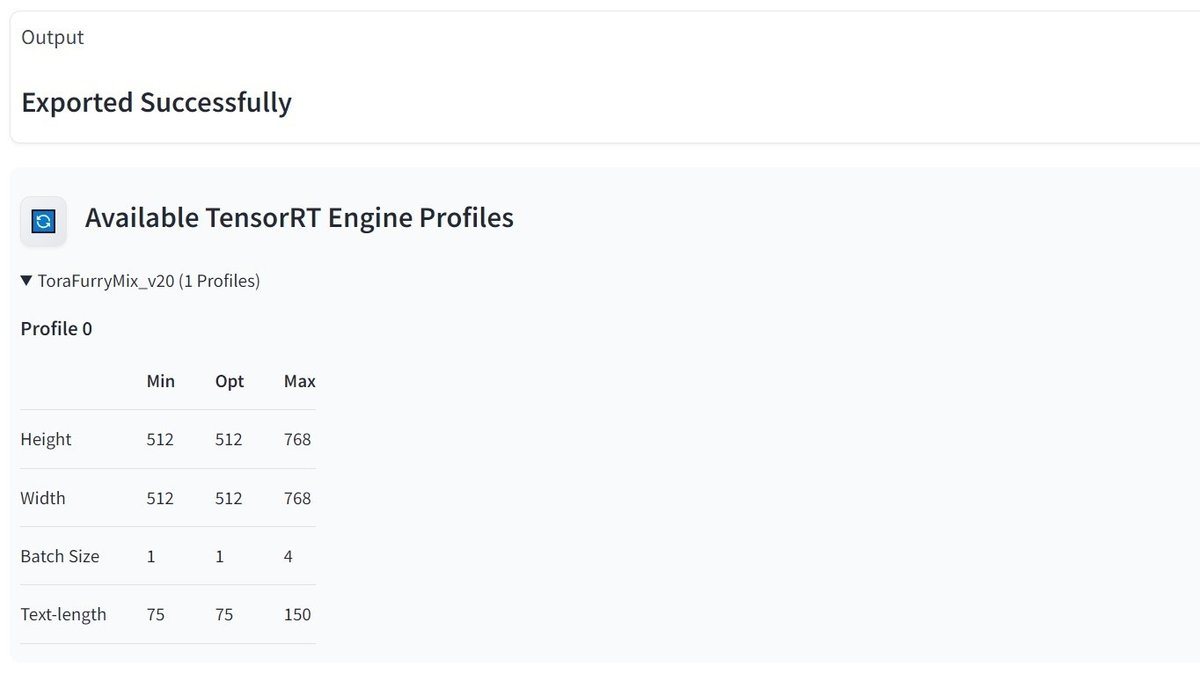Collapse the ToraFurryMix_v20 profiles disclosure triangle

click(27, 281)
